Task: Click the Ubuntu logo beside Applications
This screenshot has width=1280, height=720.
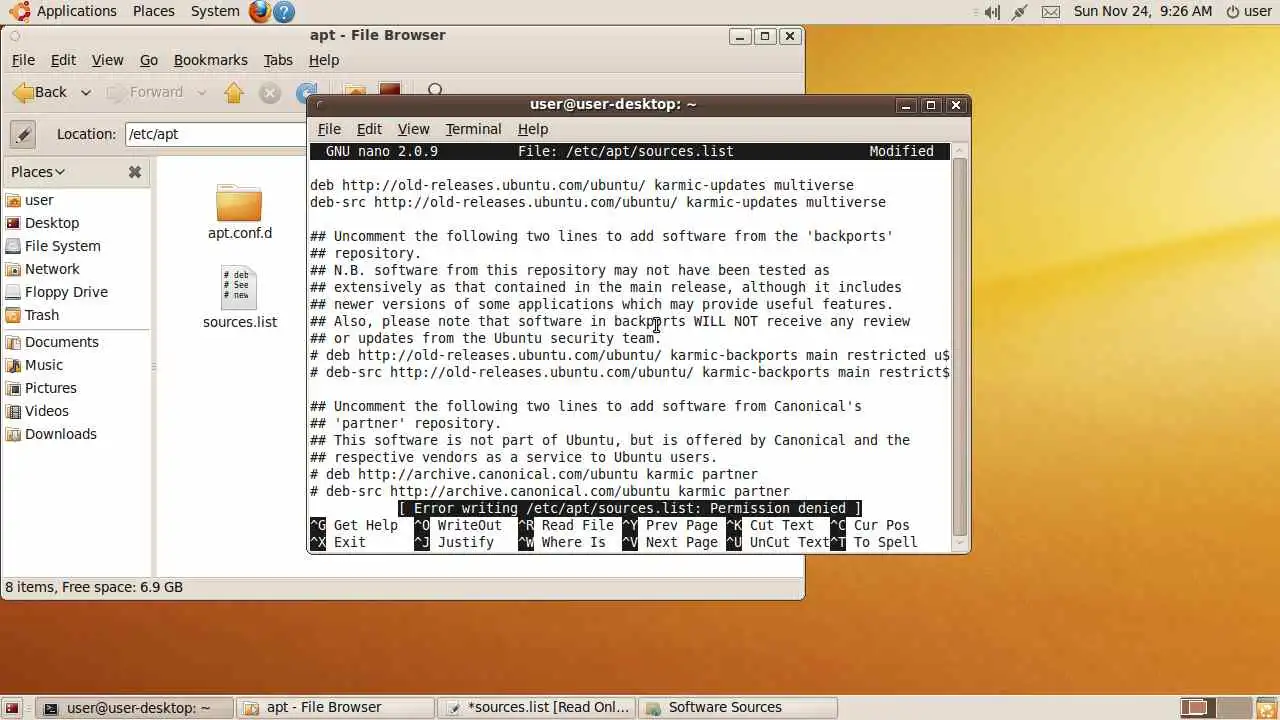Action: pos(20,11)
